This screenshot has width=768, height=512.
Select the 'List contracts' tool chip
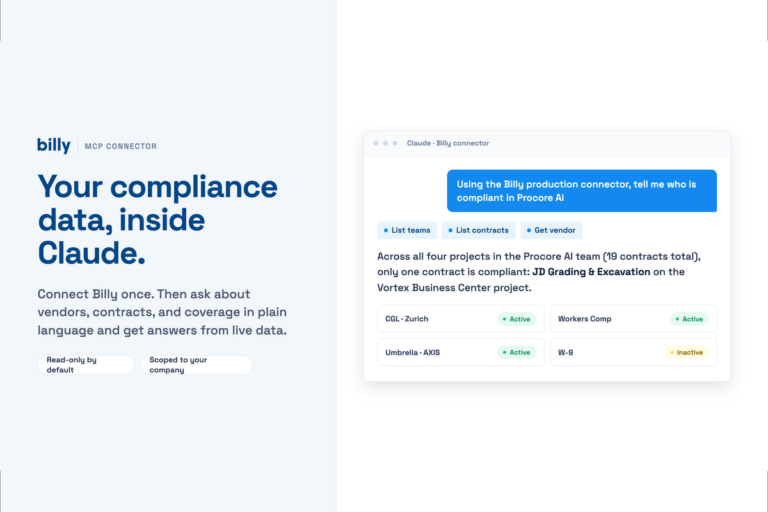478,230
